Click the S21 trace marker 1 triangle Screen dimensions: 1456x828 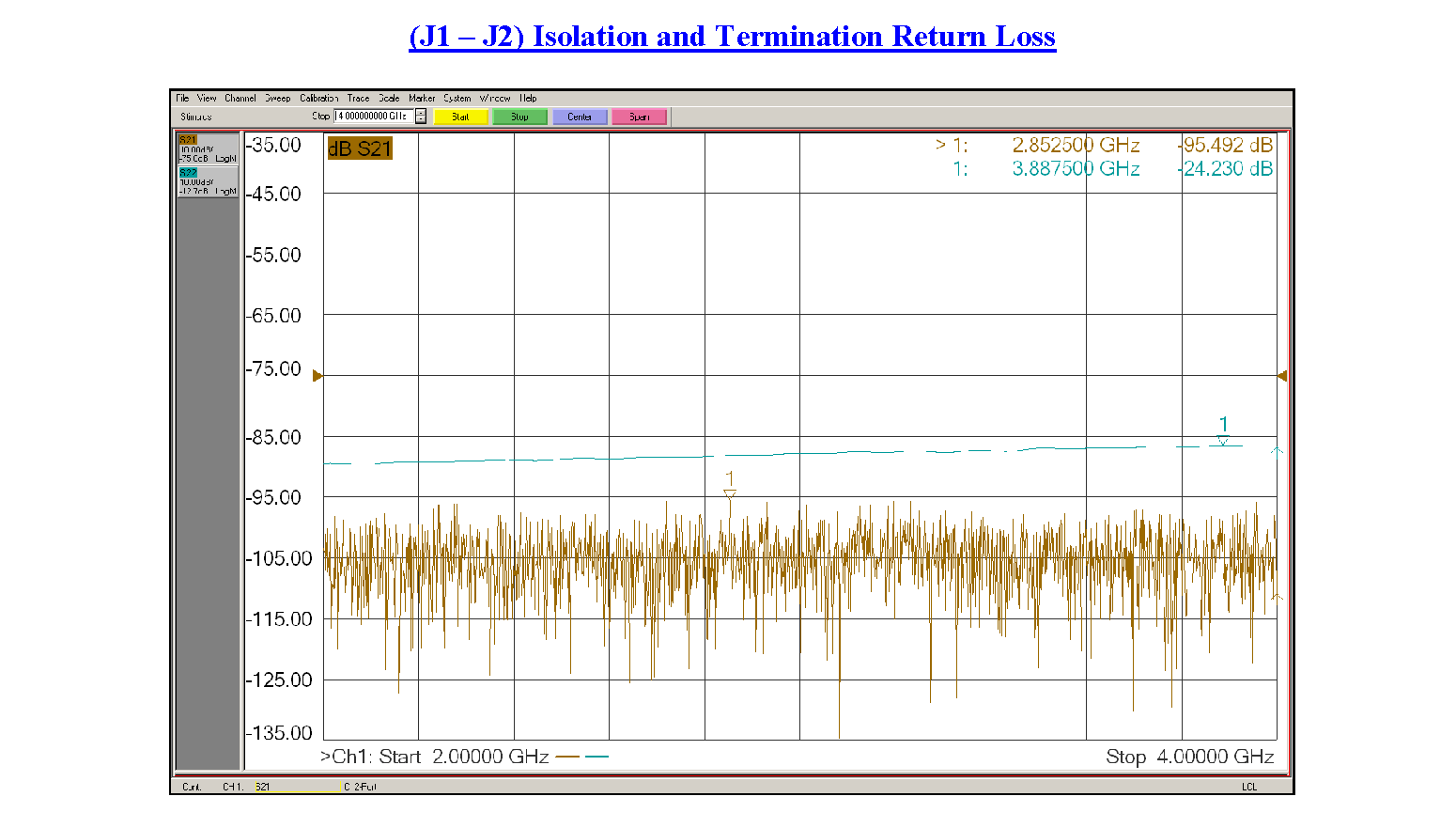(730, 493)
